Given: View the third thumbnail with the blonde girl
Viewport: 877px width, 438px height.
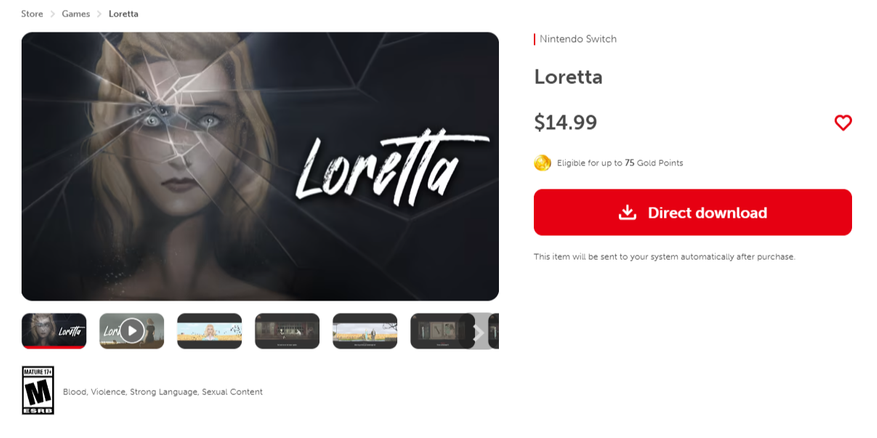Looking at the screenshot, I should [210, 331].
